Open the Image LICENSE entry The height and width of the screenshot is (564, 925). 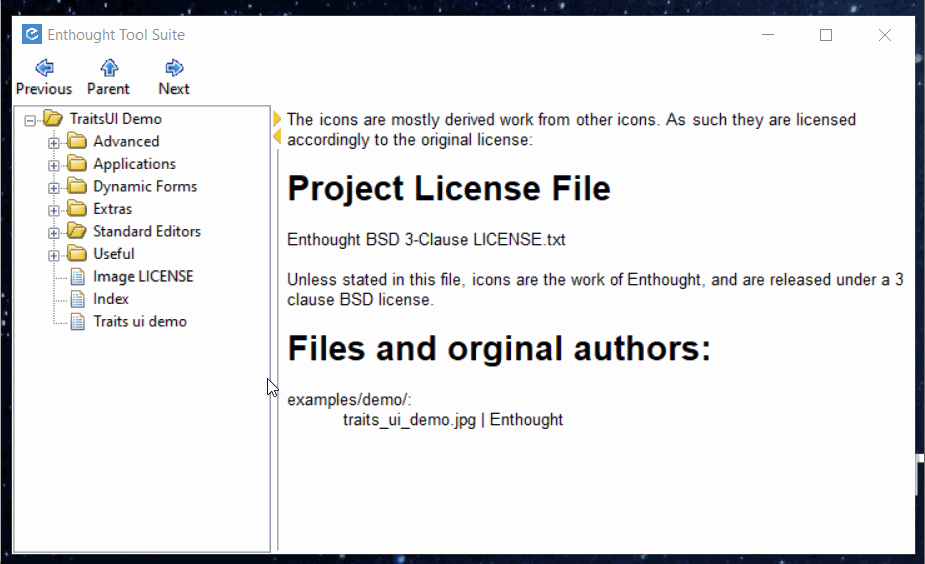[143, 276]
